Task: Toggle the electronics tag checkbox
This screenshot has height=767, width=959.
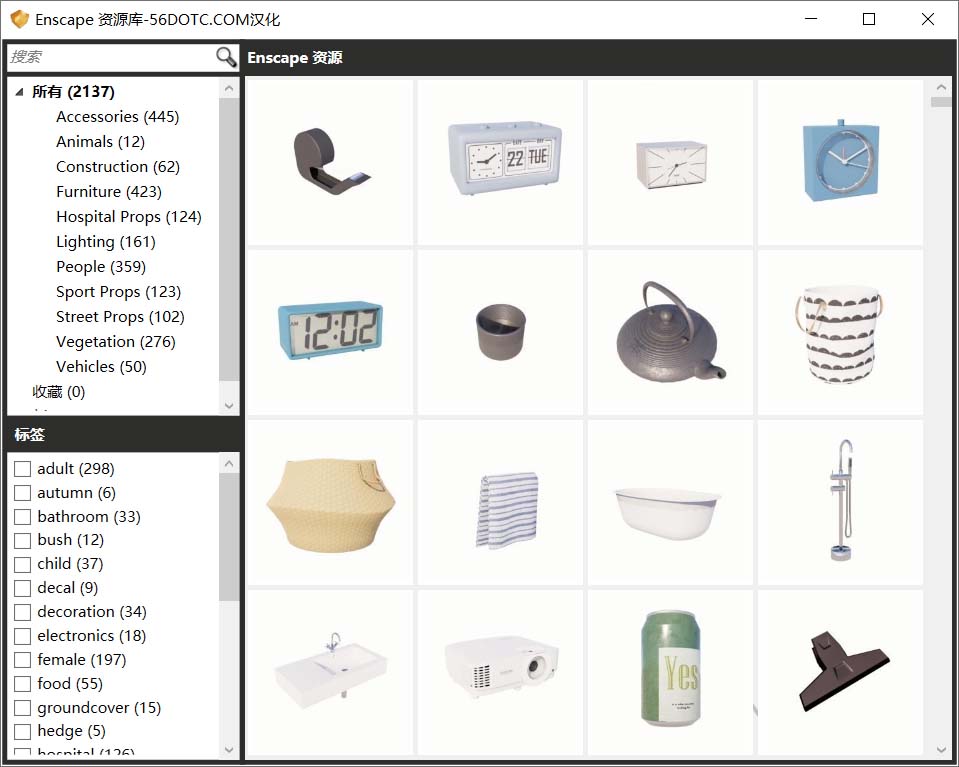Action: pos(23,636)
